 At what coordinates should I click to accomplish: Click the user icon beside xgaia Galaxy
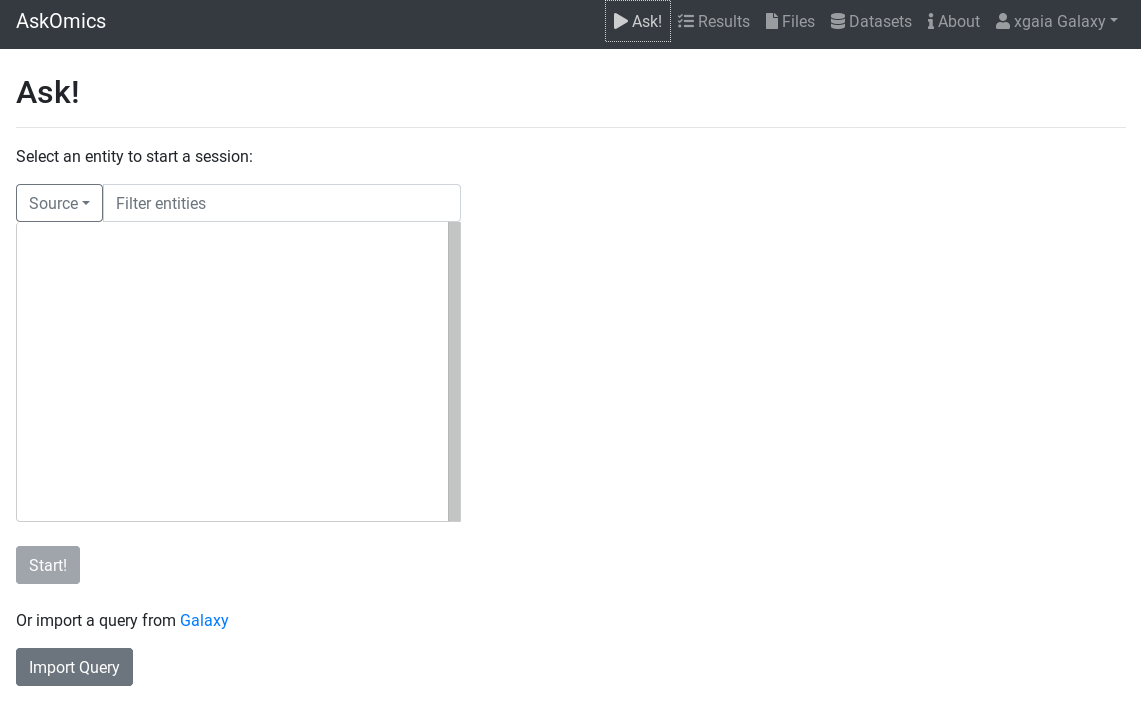pos(1003,21)
